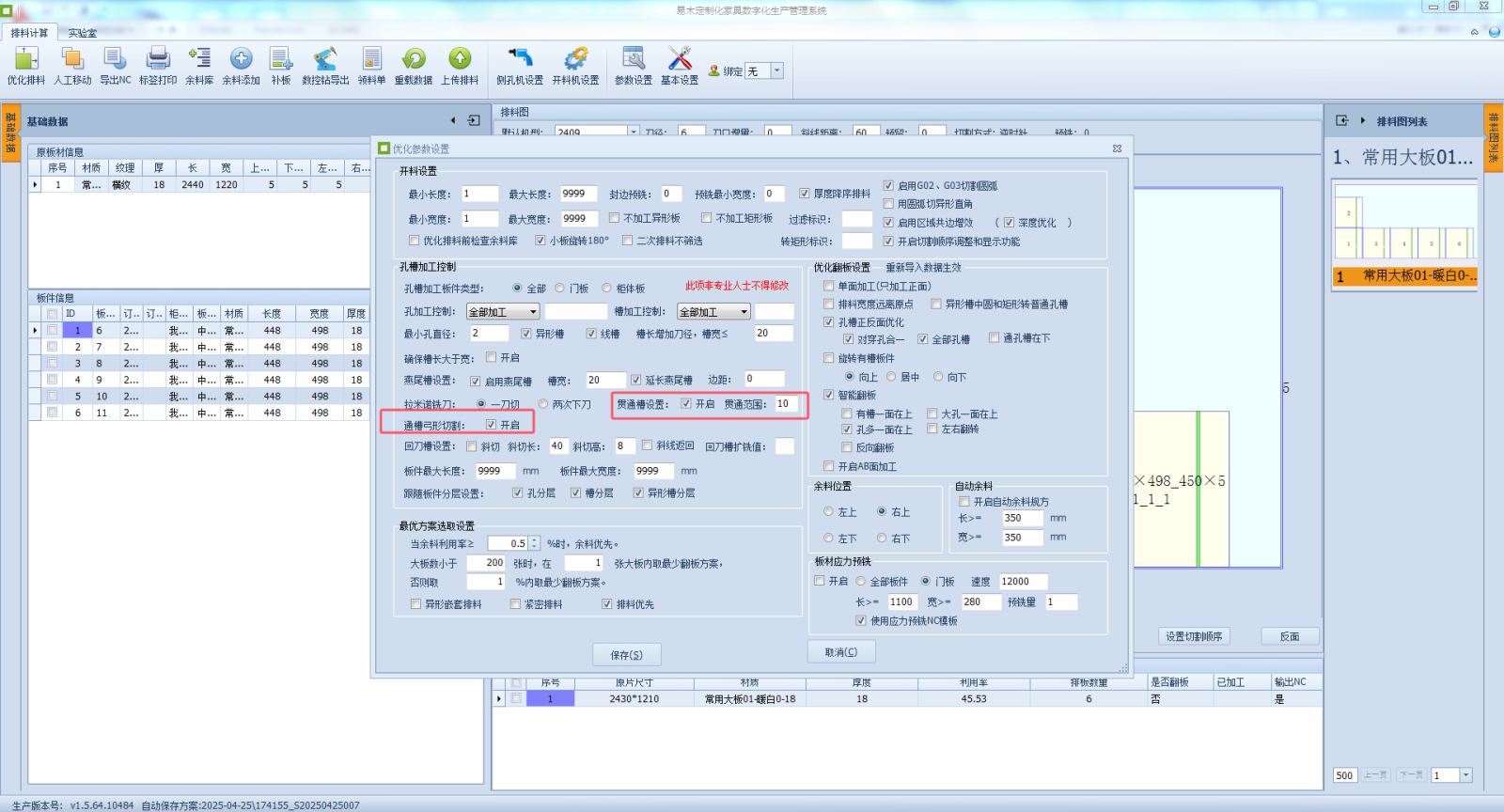Expand the 默认机型 dropdown in 排料图

click(x=634, y=133)
